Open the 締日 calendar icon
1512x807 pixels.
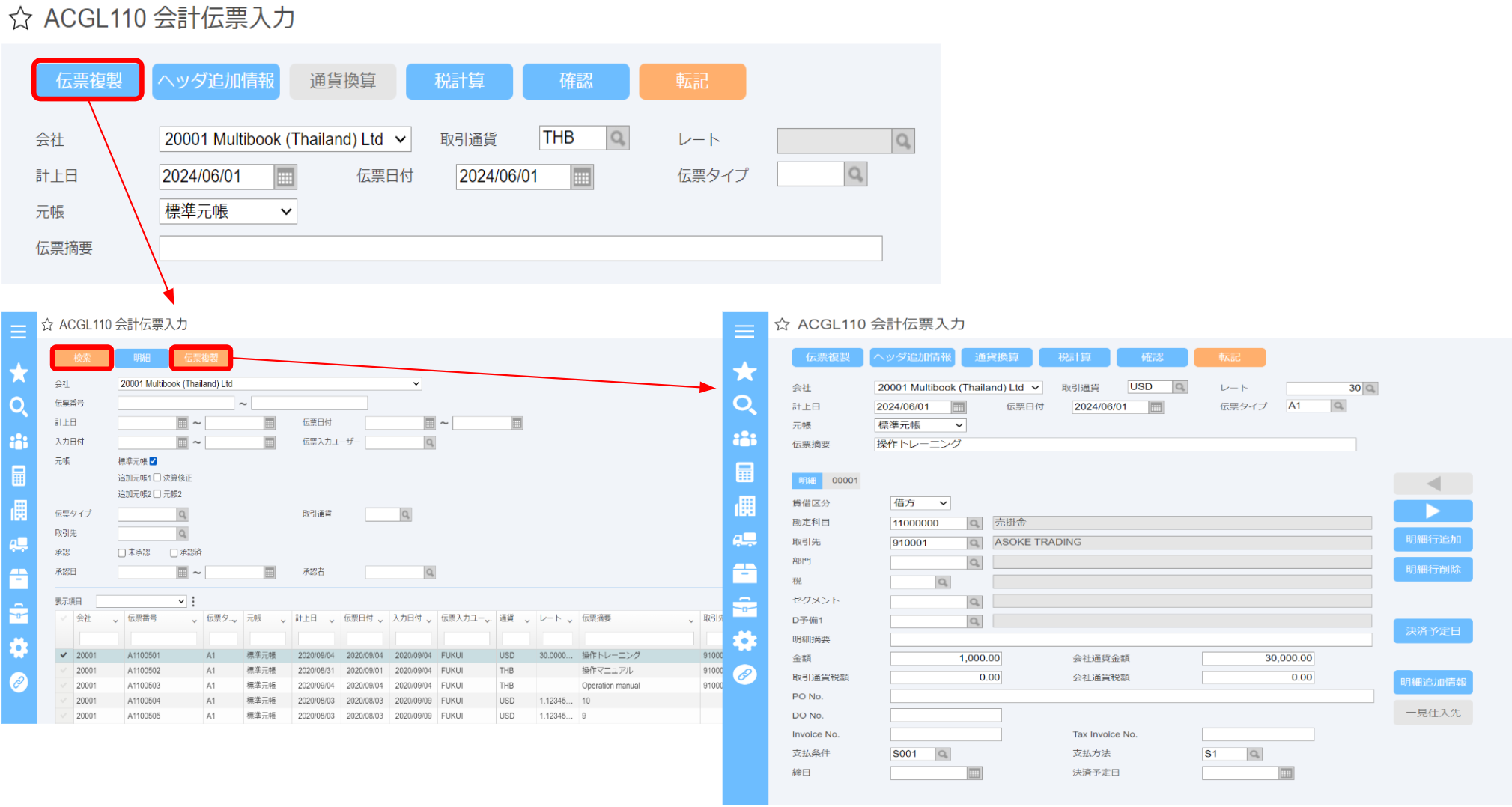[974, 773]
